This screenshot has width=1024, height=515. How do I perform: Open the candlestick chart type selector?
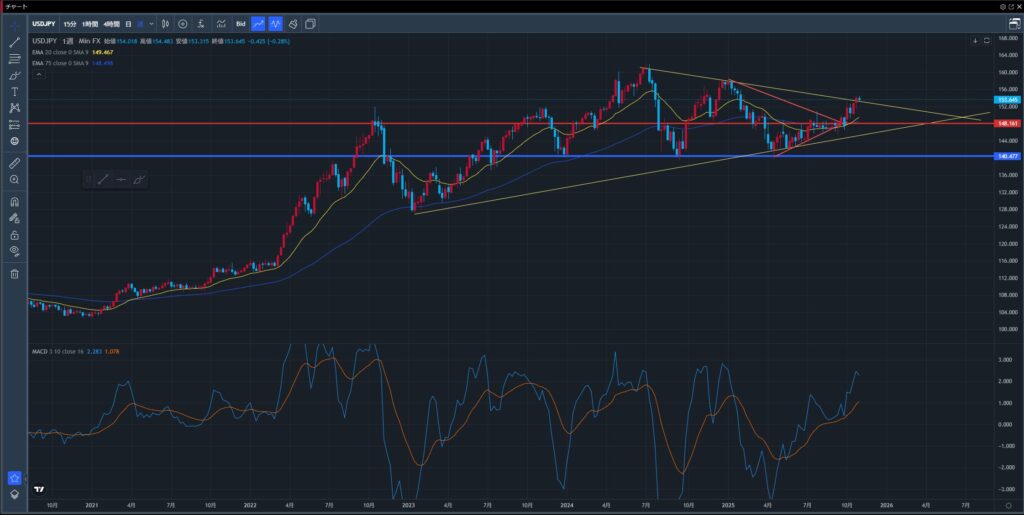(x=165, y=23)
